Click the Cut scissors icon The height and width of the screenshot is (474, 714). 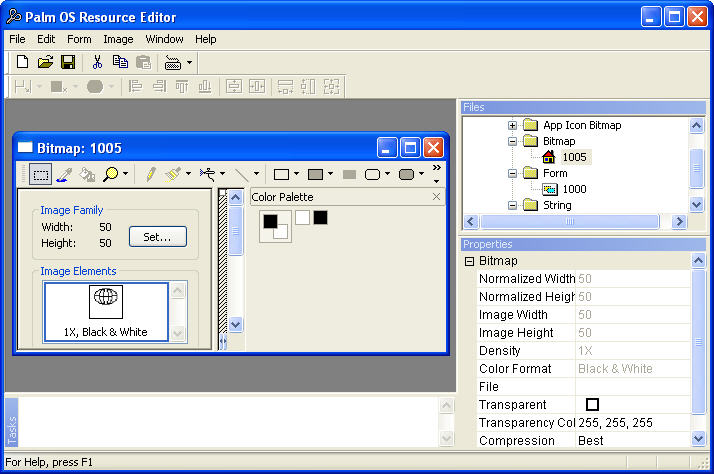pyautogui.click(x=97, y=61)
